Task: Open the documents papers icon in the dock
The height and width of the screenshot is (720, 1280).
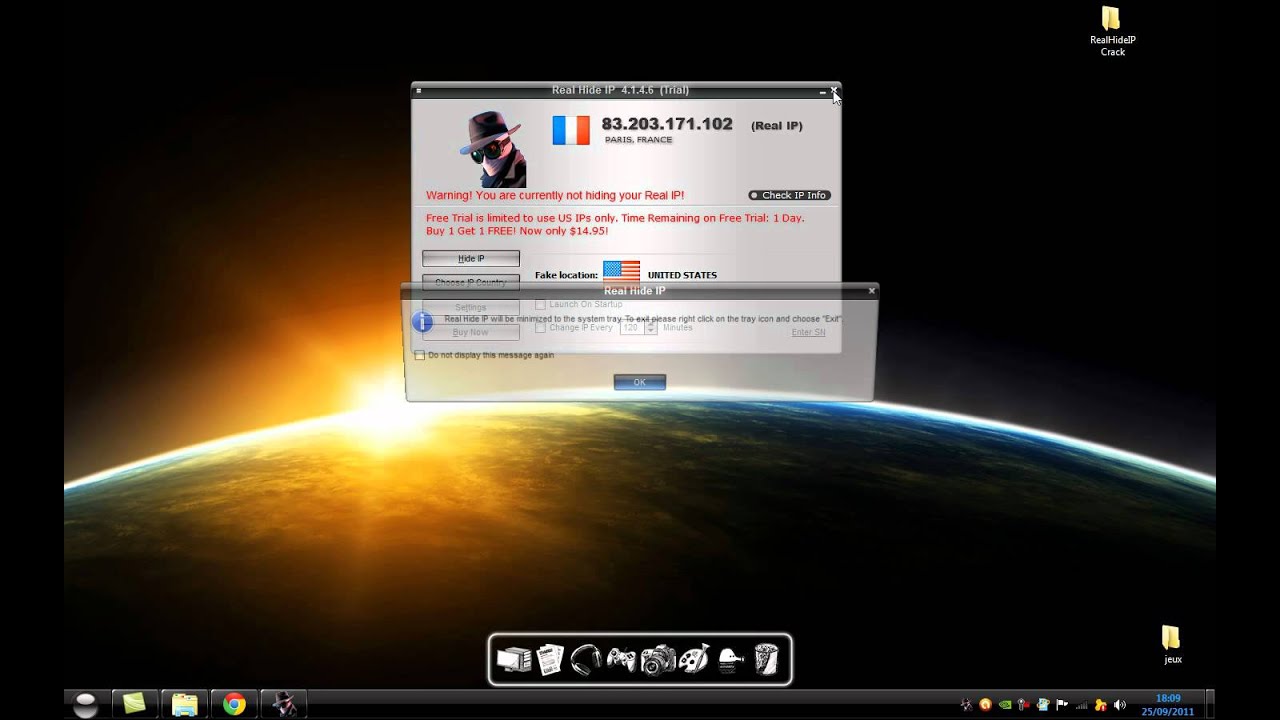Action: tap(550, 660)
